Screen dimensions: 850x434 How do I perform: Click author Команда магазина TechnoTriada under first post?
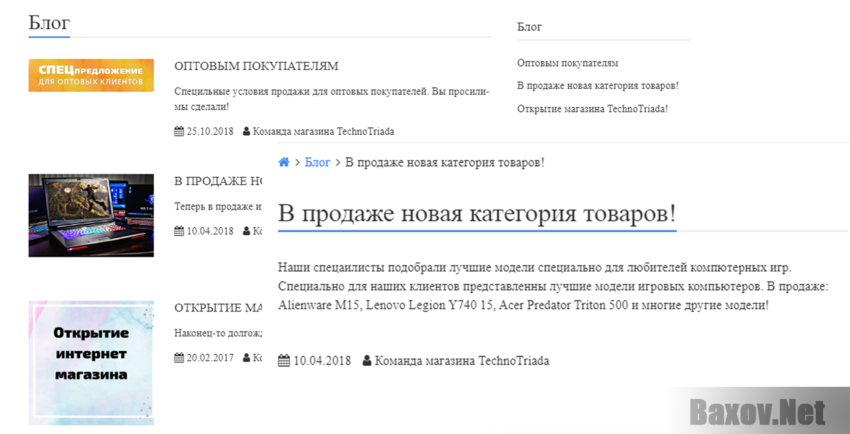point(324,131)
